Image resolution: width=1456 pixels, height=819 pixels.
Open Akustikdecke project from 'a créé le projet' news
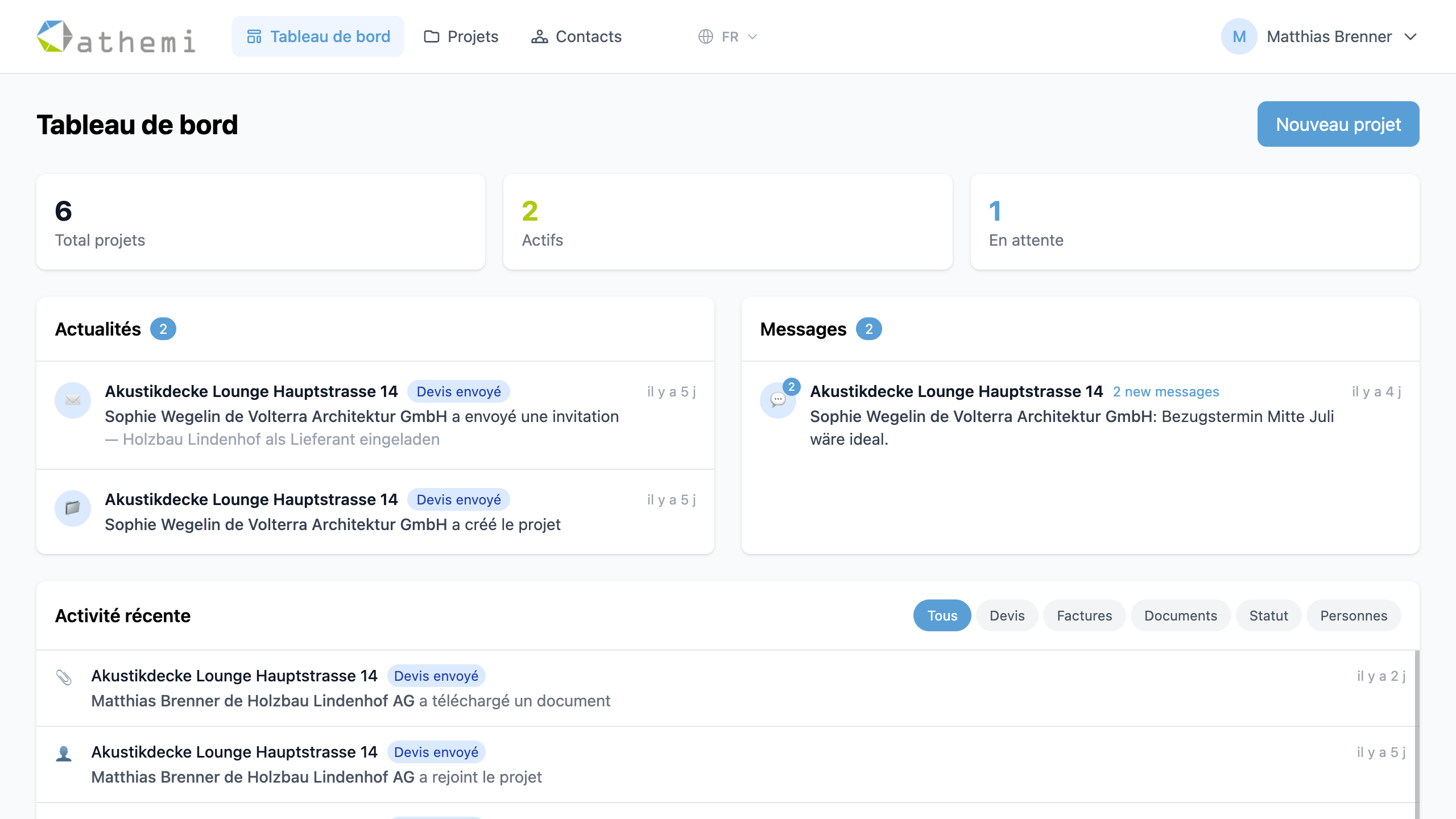click(251, 499)
